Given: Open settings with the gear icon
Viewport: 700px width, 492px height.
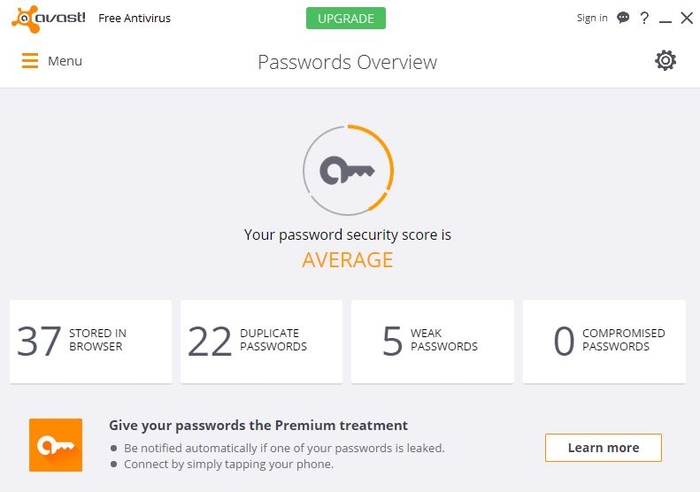Looking at the screenshot, I should click(x=665, y=60).
